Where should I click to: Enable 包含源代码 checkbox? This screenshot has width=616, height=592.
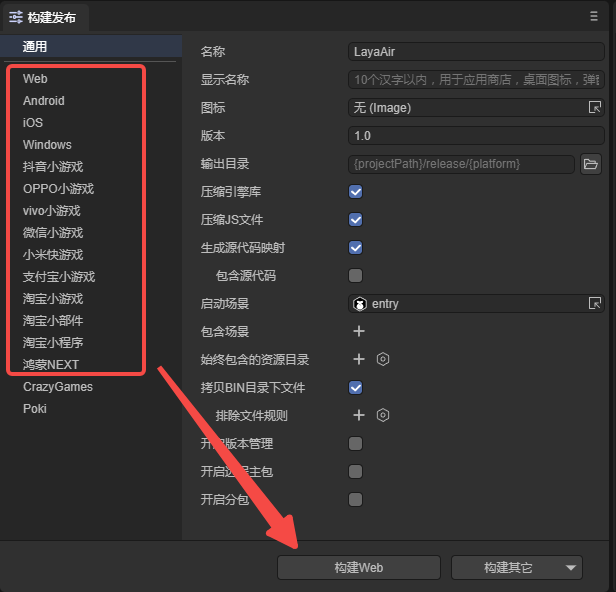point(356,275)
